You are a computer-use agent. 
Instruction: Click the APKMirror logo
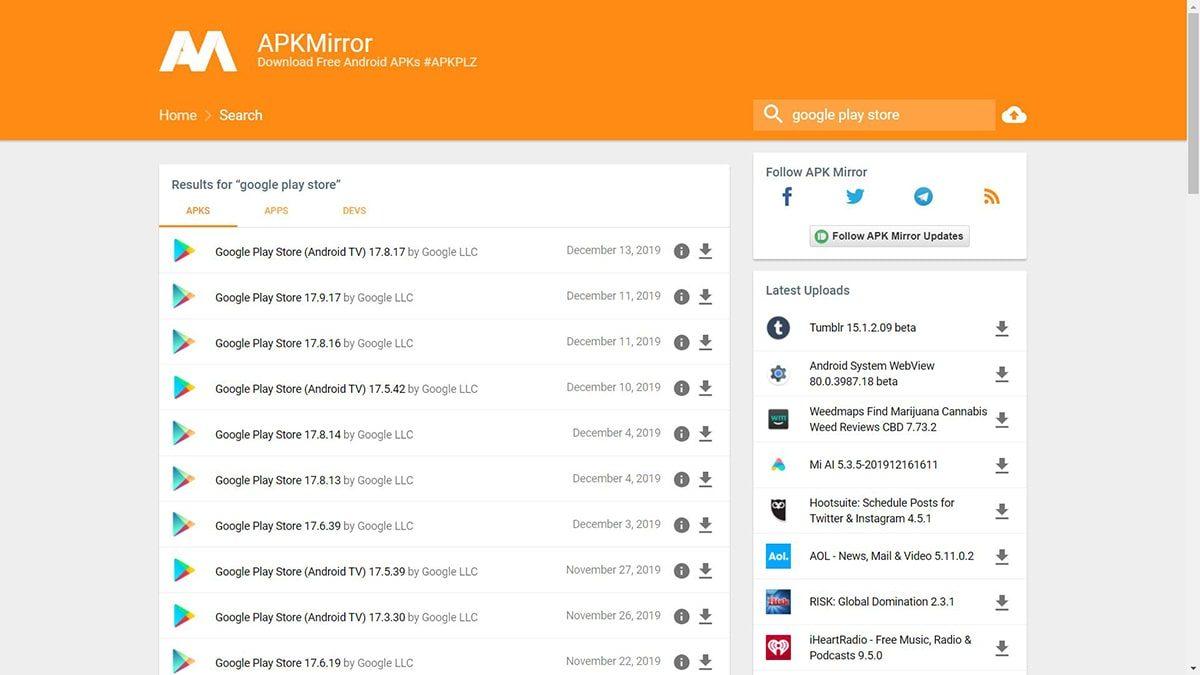pyautogui.click(x=198, y=48)
